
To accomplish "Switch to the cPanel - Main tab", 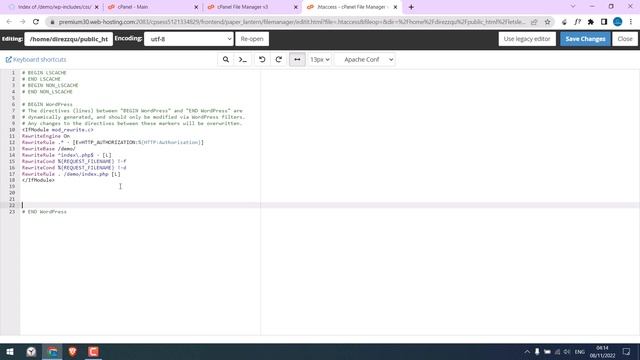I will 151,7.
